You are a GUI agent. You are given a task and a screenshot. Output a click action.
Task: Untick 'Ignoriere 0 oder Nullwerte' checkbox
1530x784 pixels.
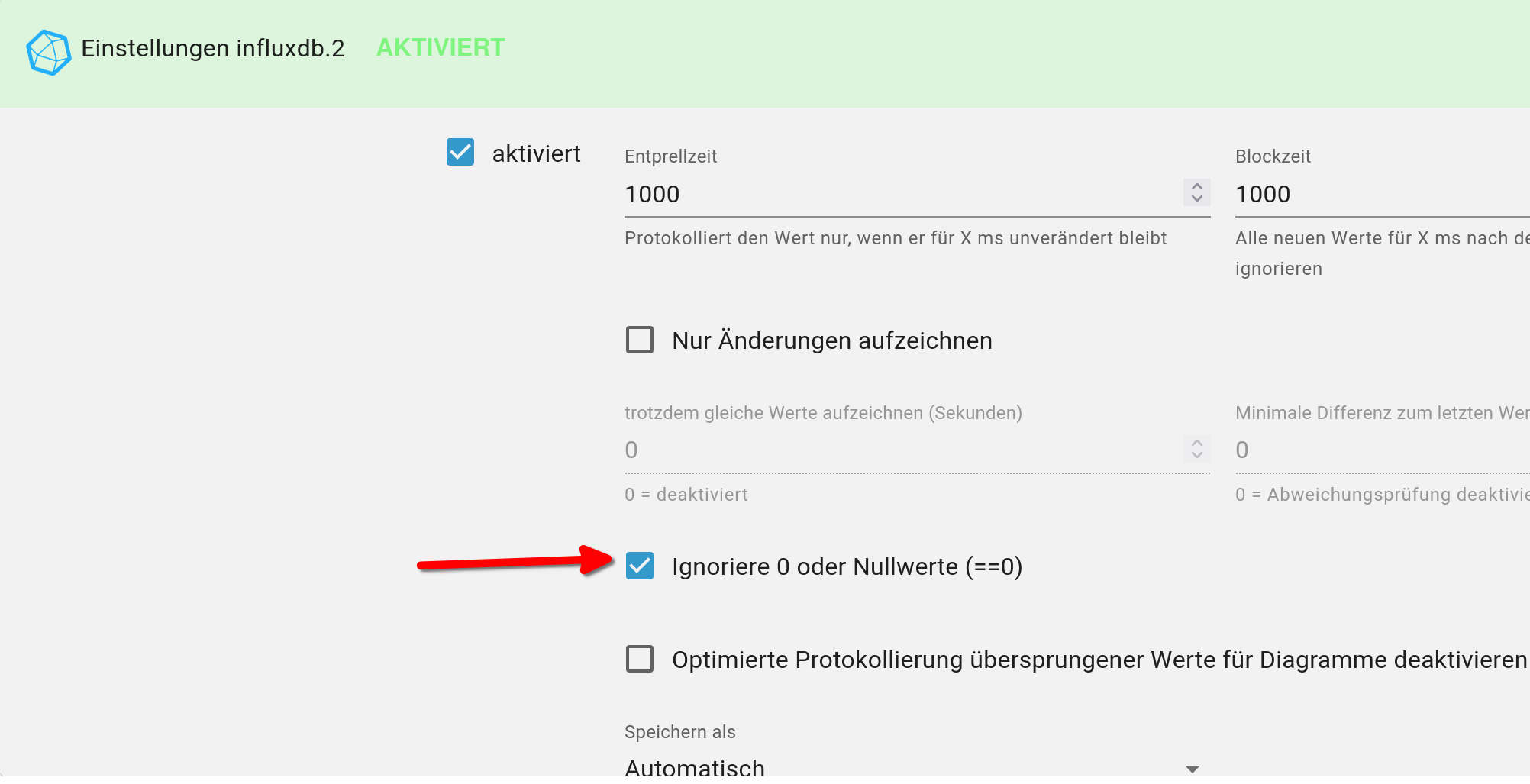640,566
